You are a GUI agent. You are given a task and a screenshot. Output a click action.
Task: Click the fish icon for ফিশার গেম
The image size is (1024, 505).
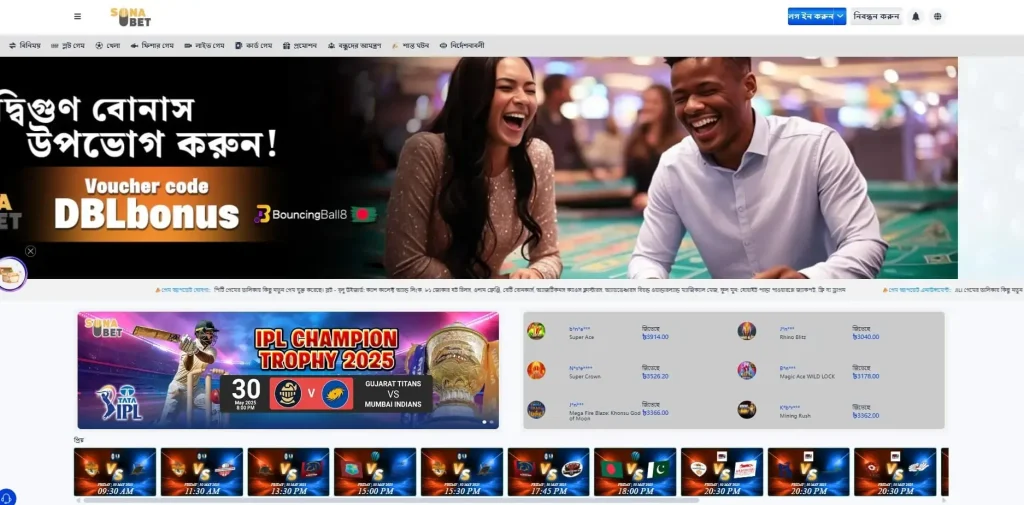coord(135,46)
